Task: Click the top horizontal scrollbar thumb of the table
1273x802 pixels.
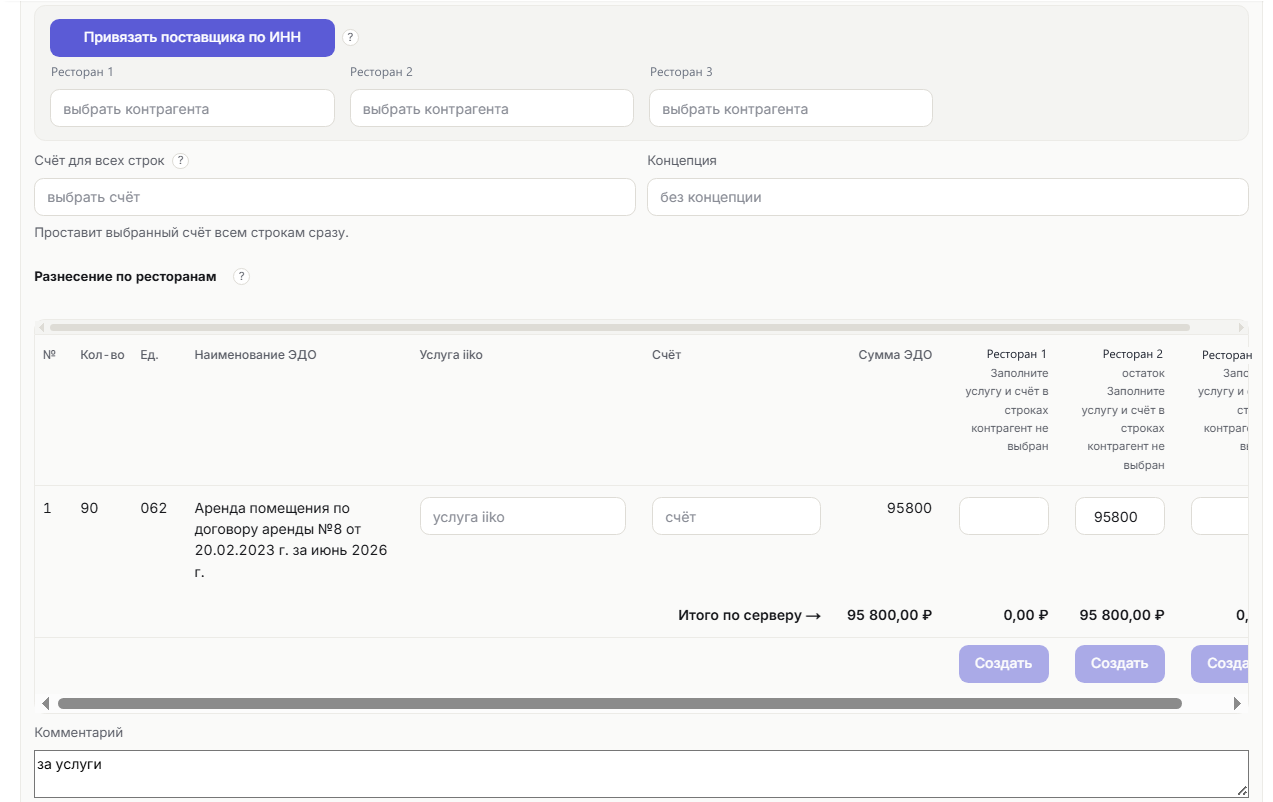Action: click(x=620, y=327)
